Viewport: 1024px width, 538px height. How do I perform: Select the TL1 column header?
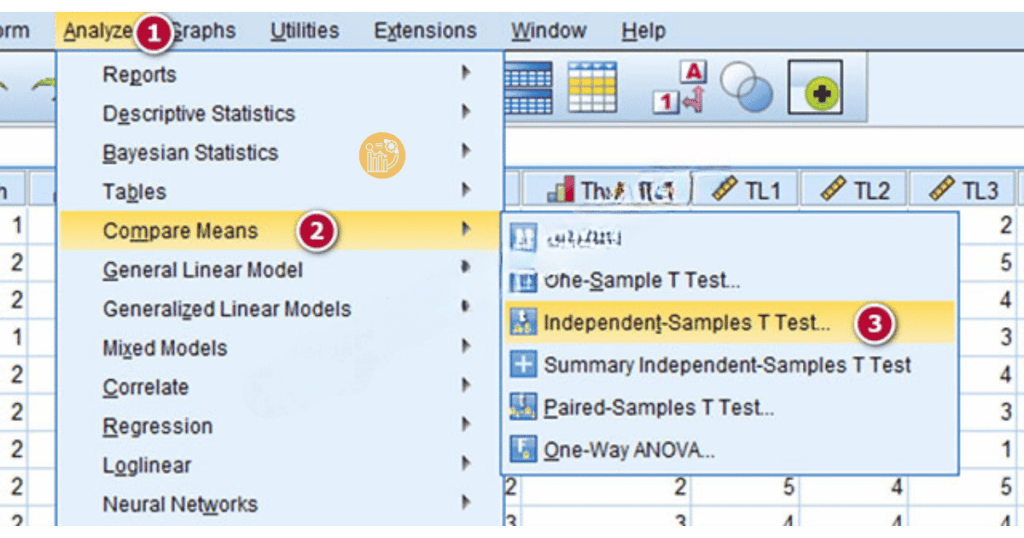750,190
